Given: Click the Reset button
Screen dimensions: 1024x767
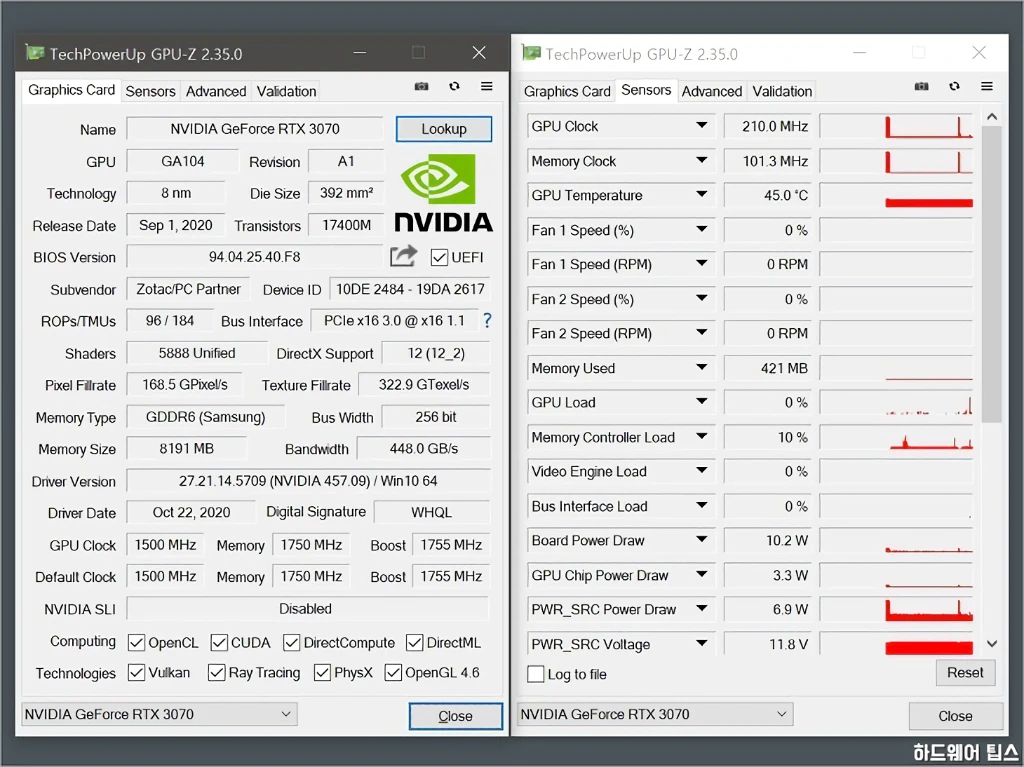Looking at the screenshot, I should 965,672.
